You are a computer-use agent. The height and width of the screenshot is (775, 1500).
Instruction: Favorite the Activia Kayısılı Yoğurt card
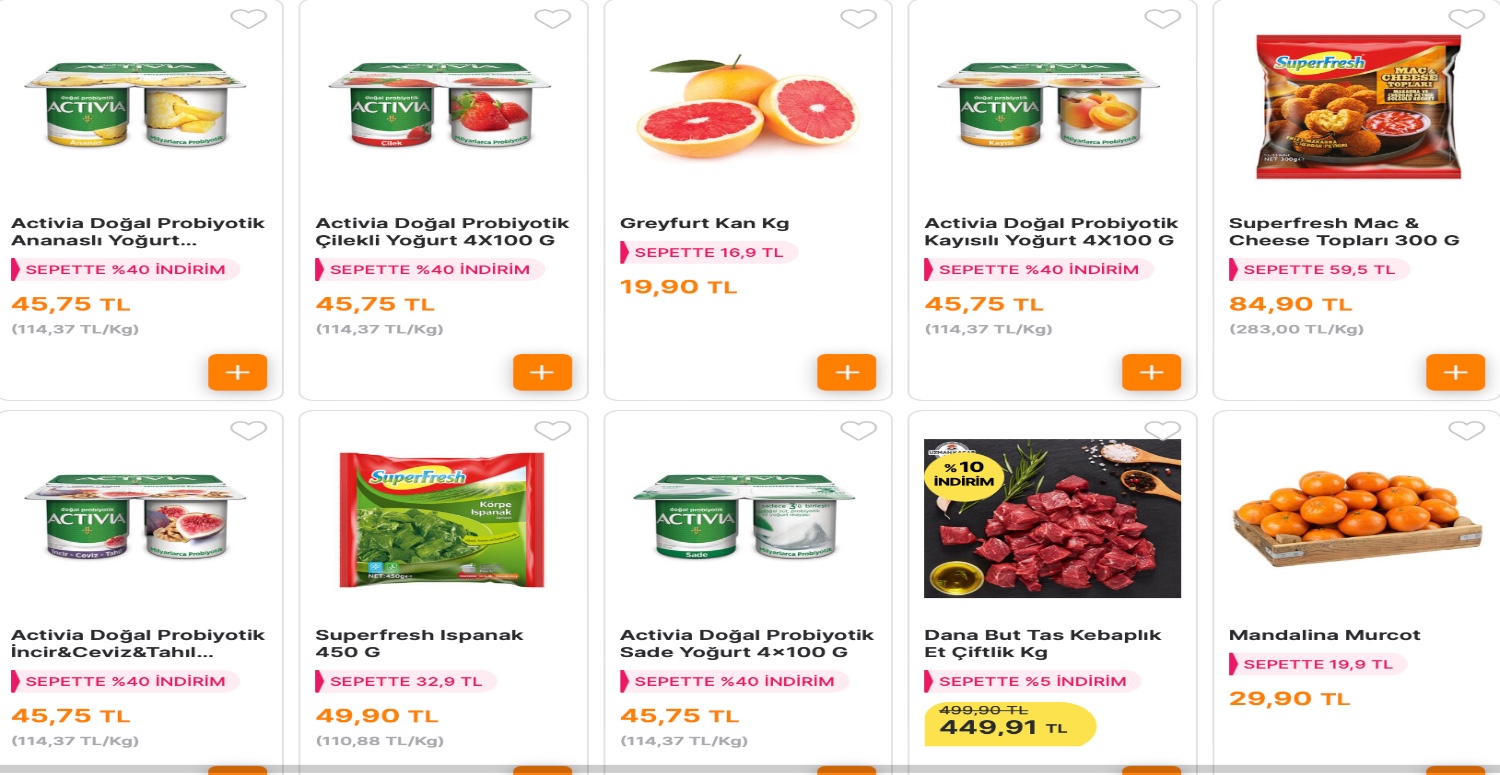coord(1162,19)
